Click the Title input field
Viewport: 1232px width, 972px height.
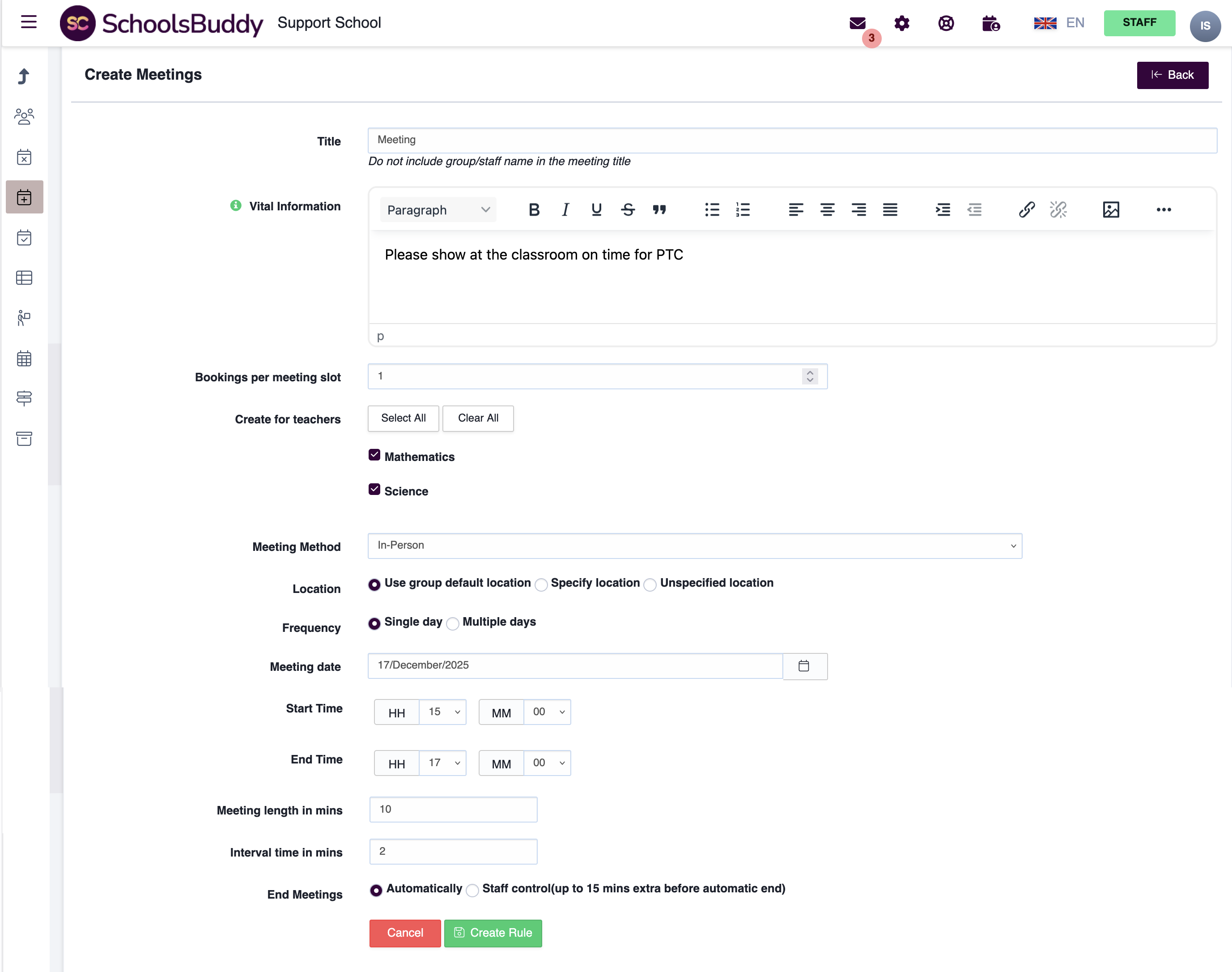[x=792, y=141]
